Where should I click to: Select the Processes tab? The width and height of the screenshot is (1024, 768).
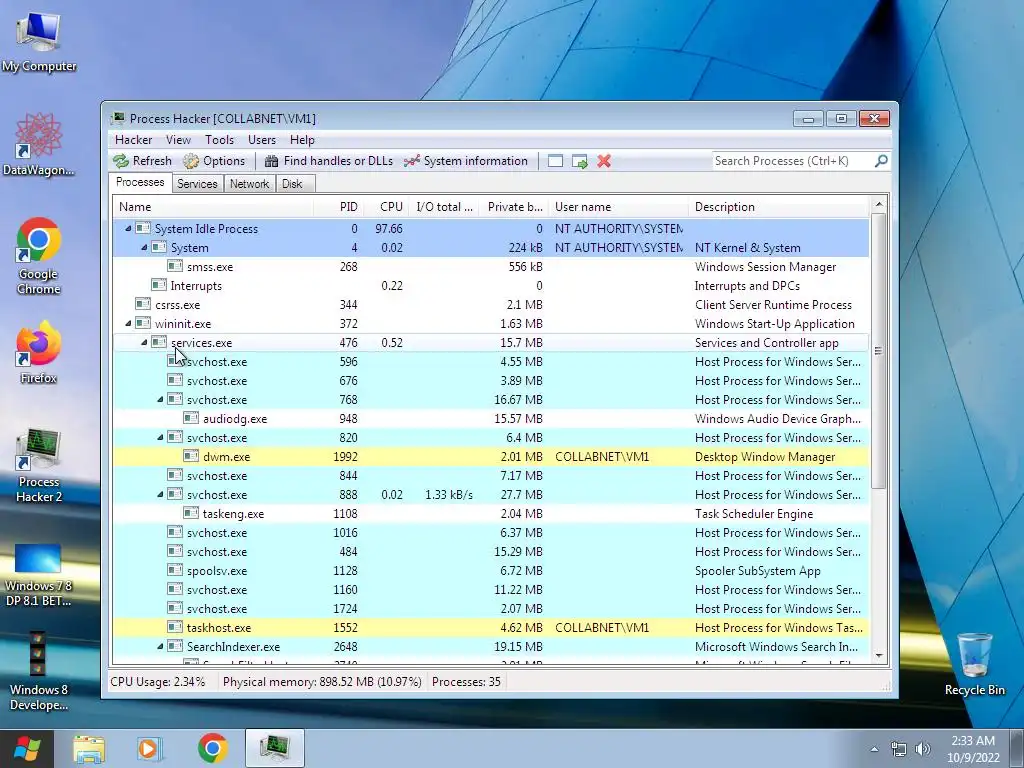pos(140,182)
